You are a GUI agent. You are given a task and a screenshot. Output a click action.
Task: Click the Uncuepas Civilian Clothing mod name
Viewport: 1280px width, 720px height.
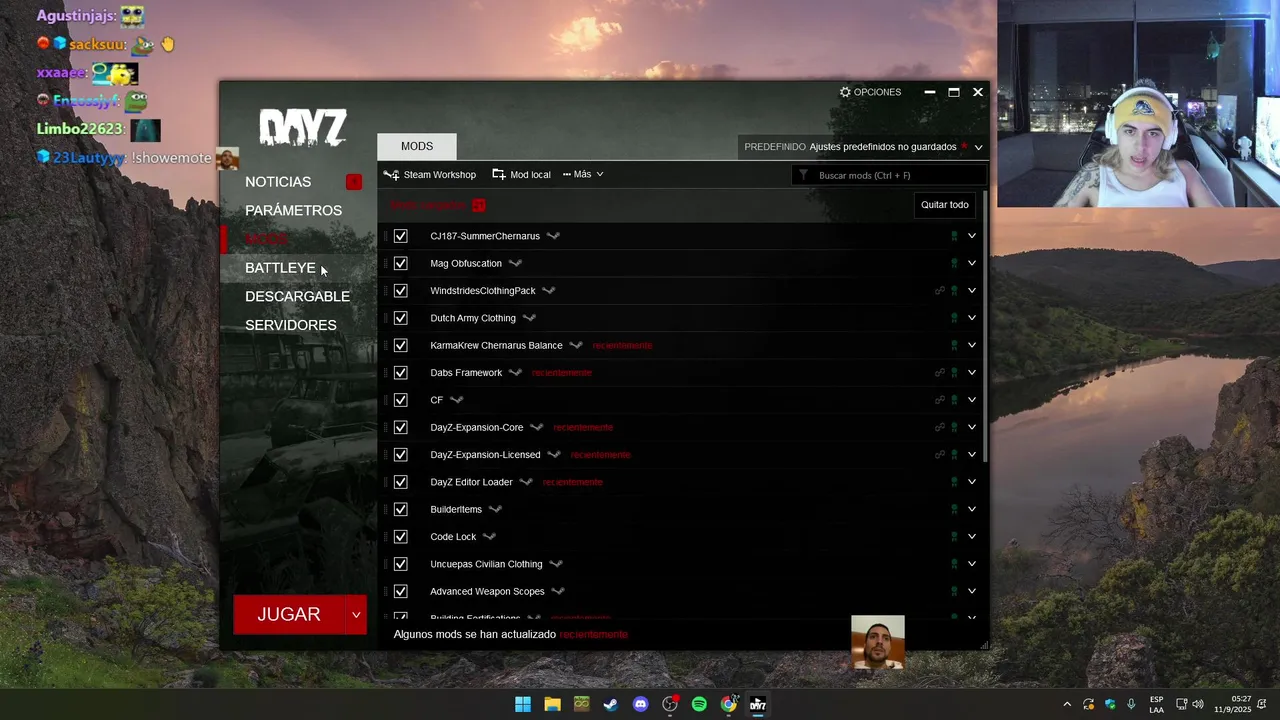tap(486, 564)
